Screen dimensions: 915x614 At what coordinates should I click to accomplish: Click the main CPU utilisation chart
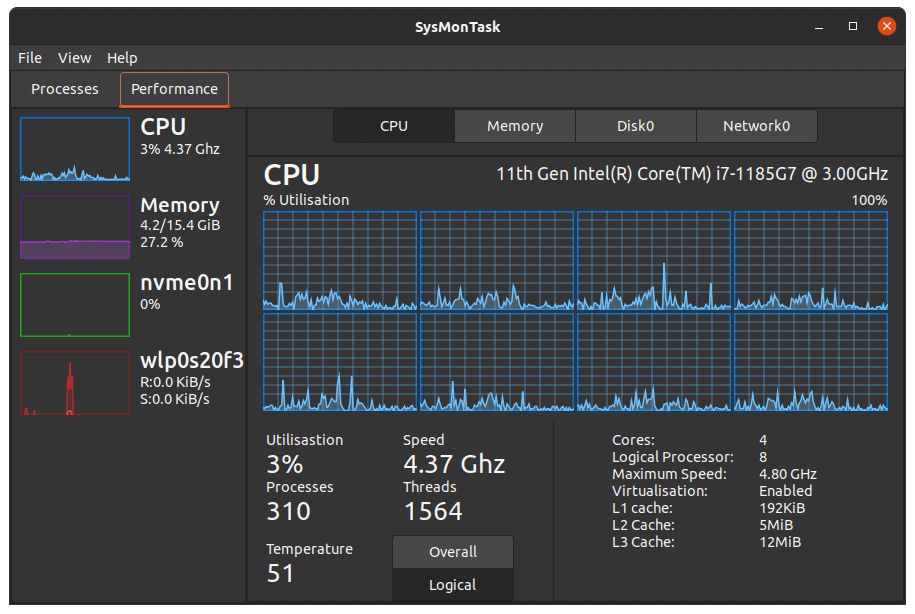click(574, 310)
